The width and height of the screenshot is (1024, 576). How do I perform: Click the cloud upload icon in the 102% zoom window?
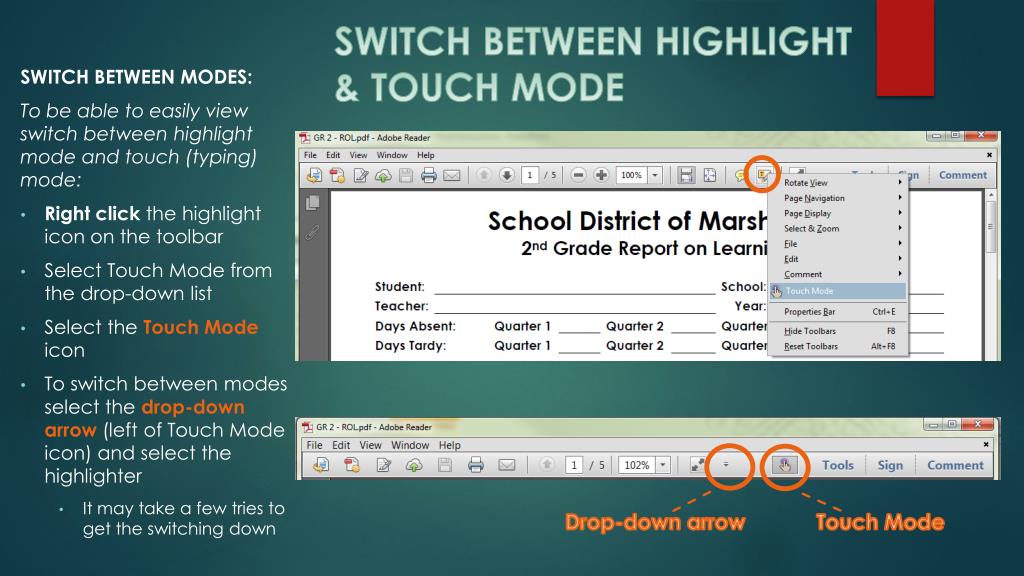point(414,465)
